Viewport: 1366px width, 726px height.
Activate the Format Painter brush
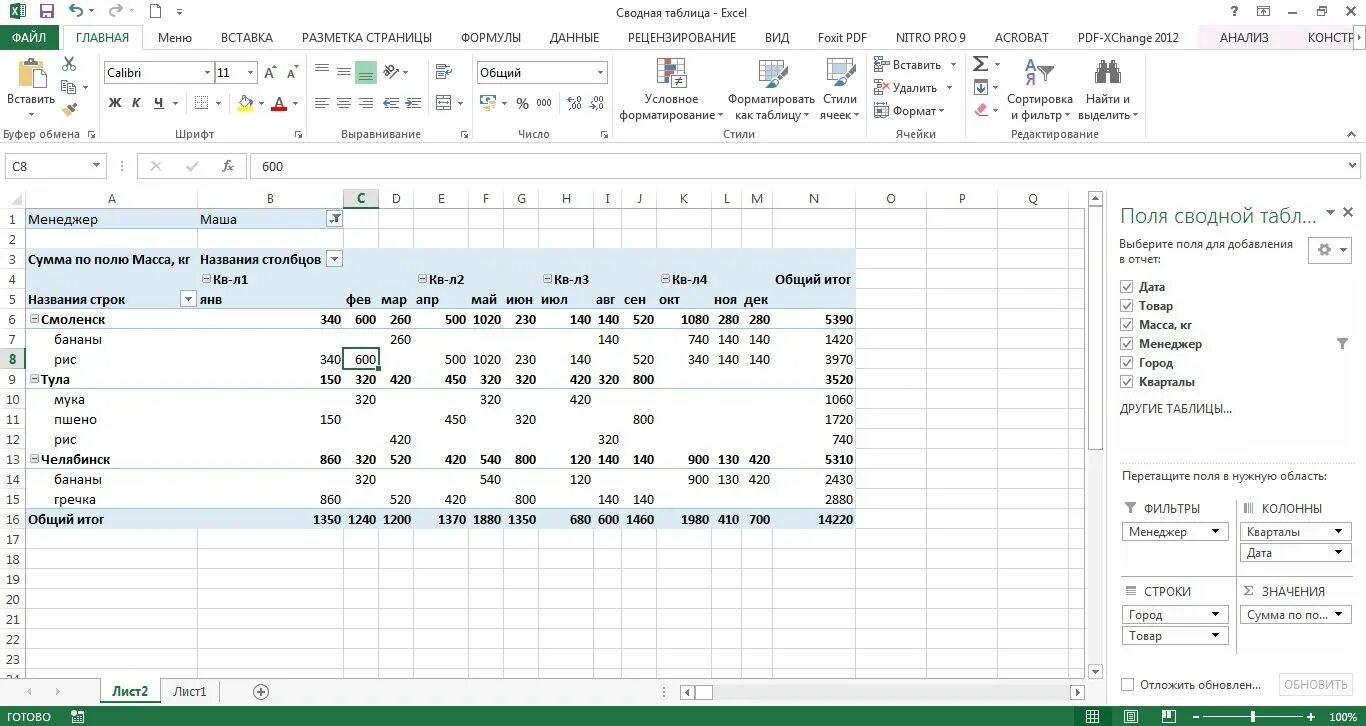[69, 110]
